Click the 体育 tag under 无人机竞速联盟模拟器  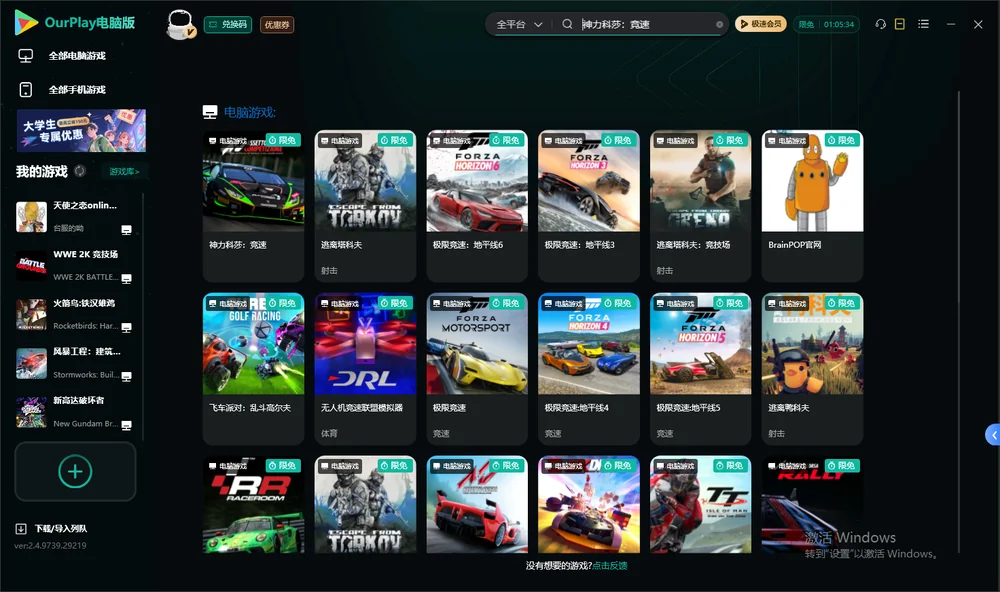pos(329,433)
